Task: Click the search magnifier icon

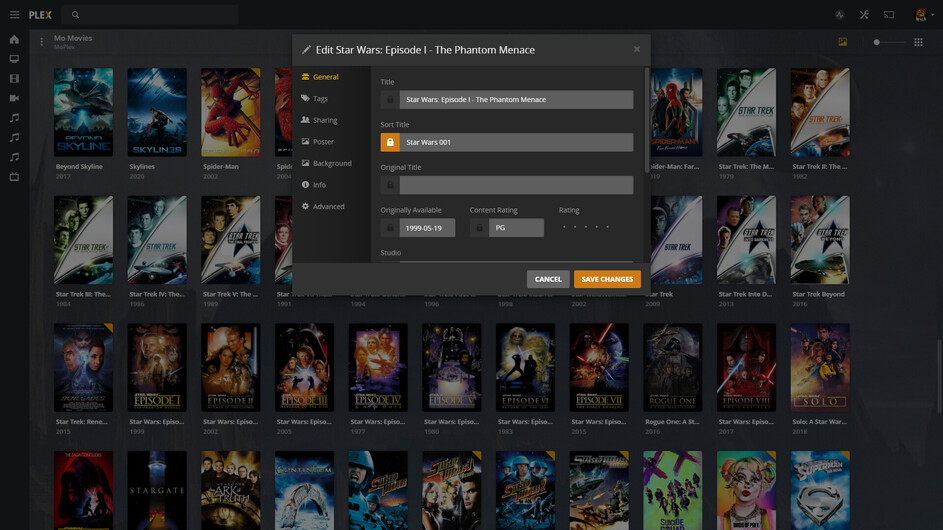Action: pos(75,14)
